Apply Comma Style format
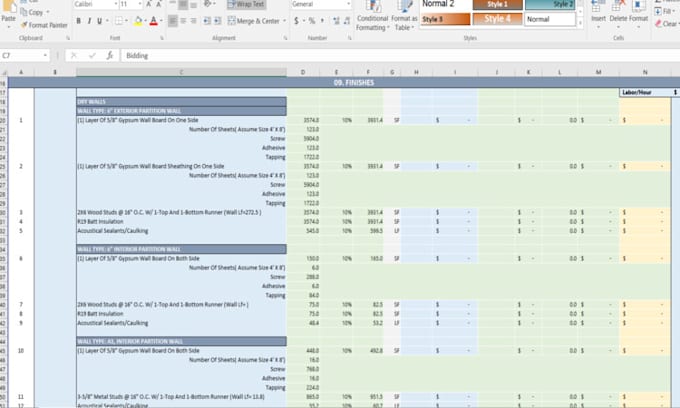 coord(322,21)
